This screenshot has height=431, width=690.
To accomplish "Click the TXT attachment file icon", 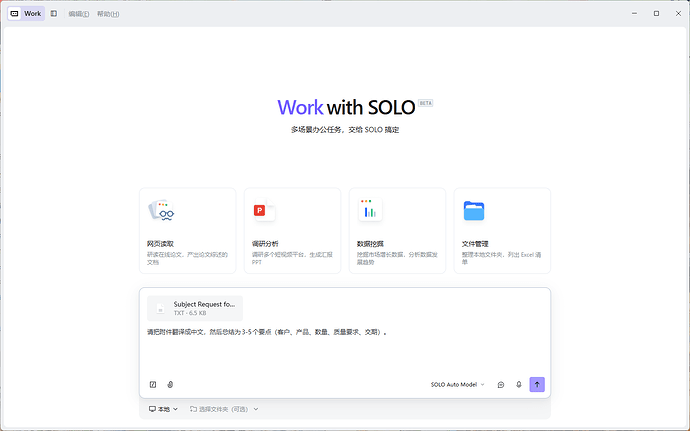I will pos(161,309).
